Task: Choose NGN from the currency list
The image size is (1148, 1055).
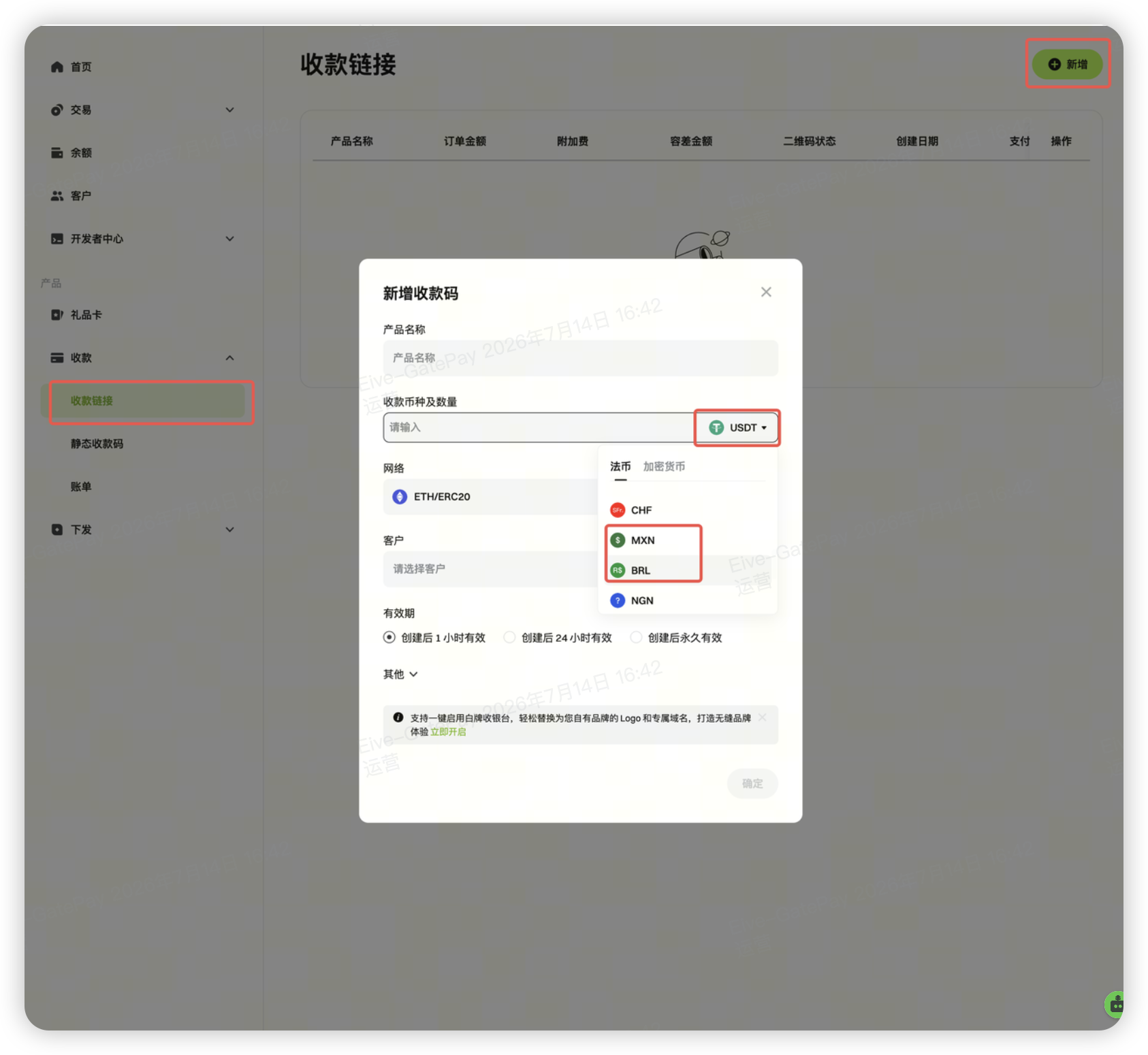Action: [688, 600]
